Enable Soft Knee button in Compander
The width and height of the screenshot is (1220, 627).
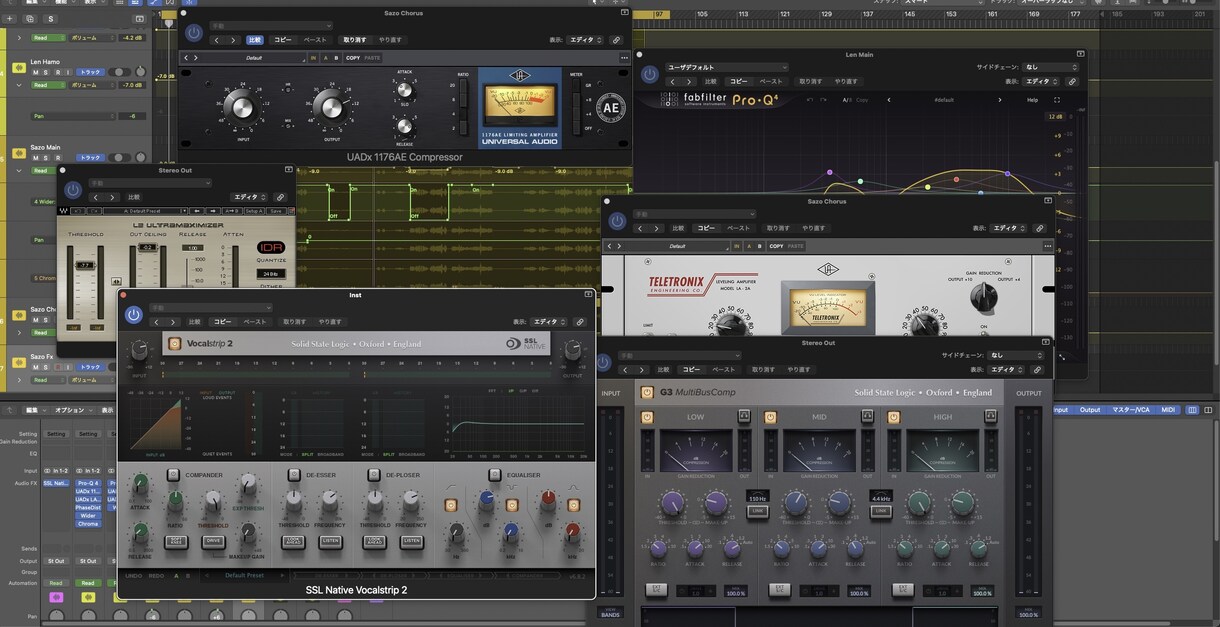tap(176, 541)
